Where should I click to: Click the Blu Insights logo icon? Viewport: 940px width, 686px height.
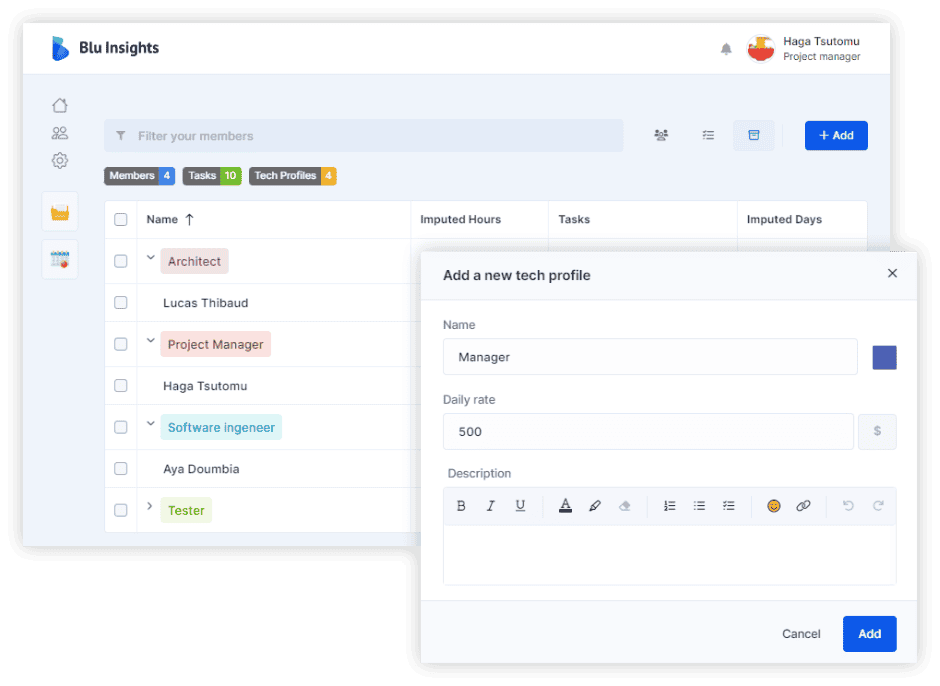click(x=60, y=49)
